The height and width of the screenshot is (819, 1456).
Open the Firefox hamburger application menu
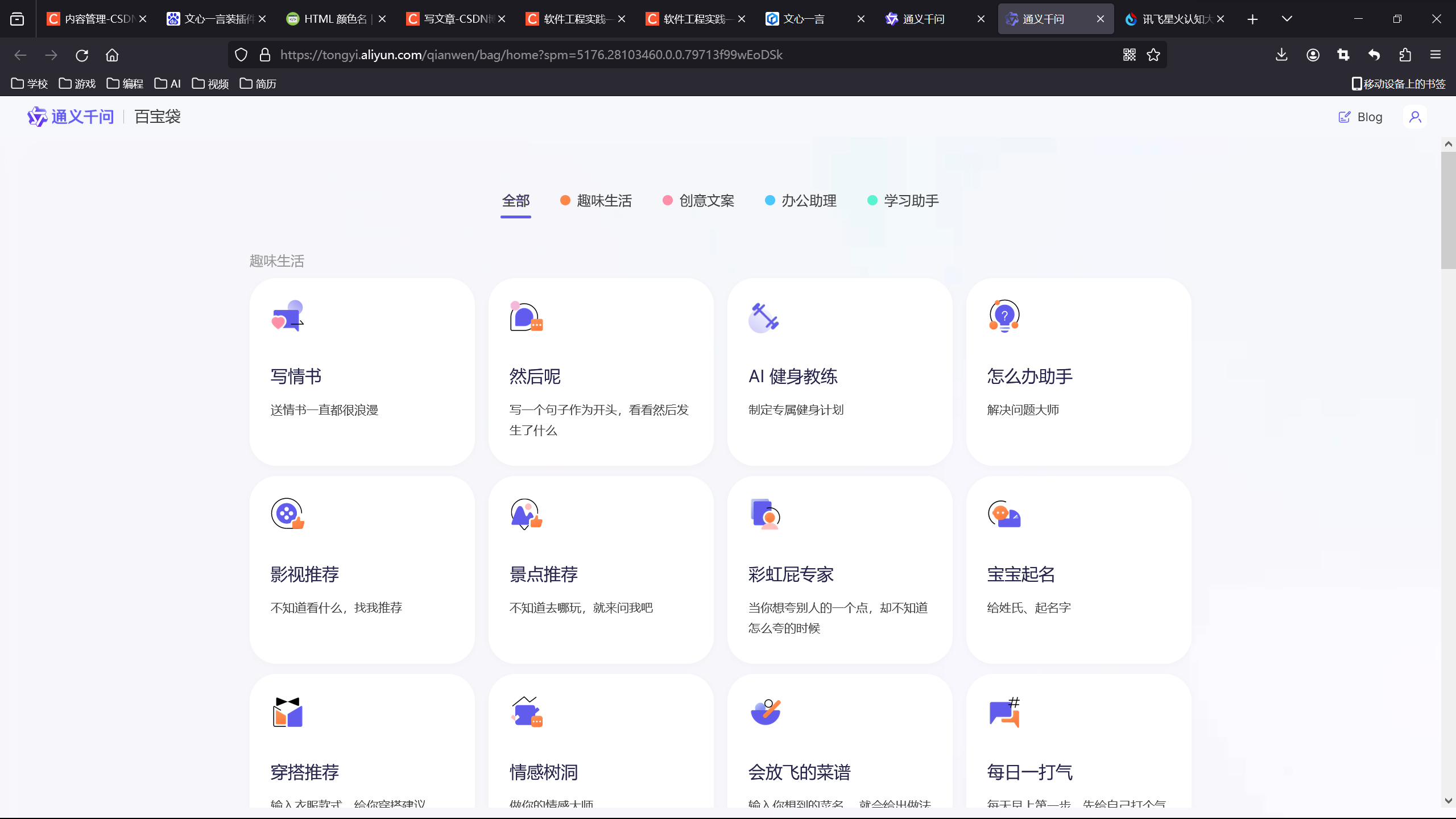pyautogui.click(x=1436, y=55)
